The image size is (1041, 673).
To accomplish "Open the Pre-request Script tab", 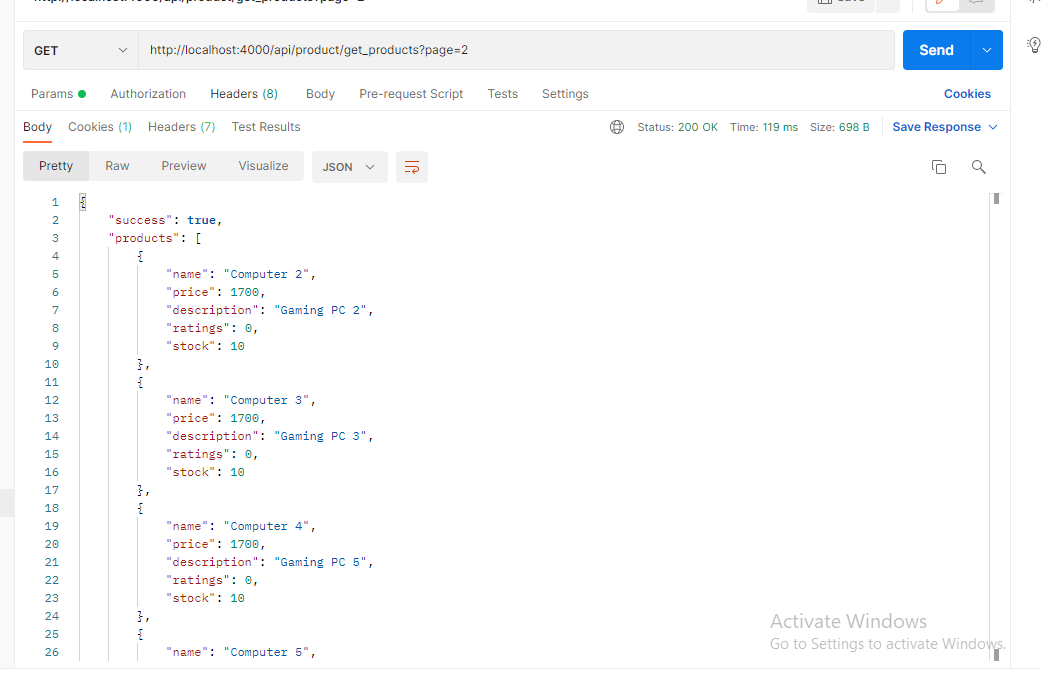I will coord(411,94).
